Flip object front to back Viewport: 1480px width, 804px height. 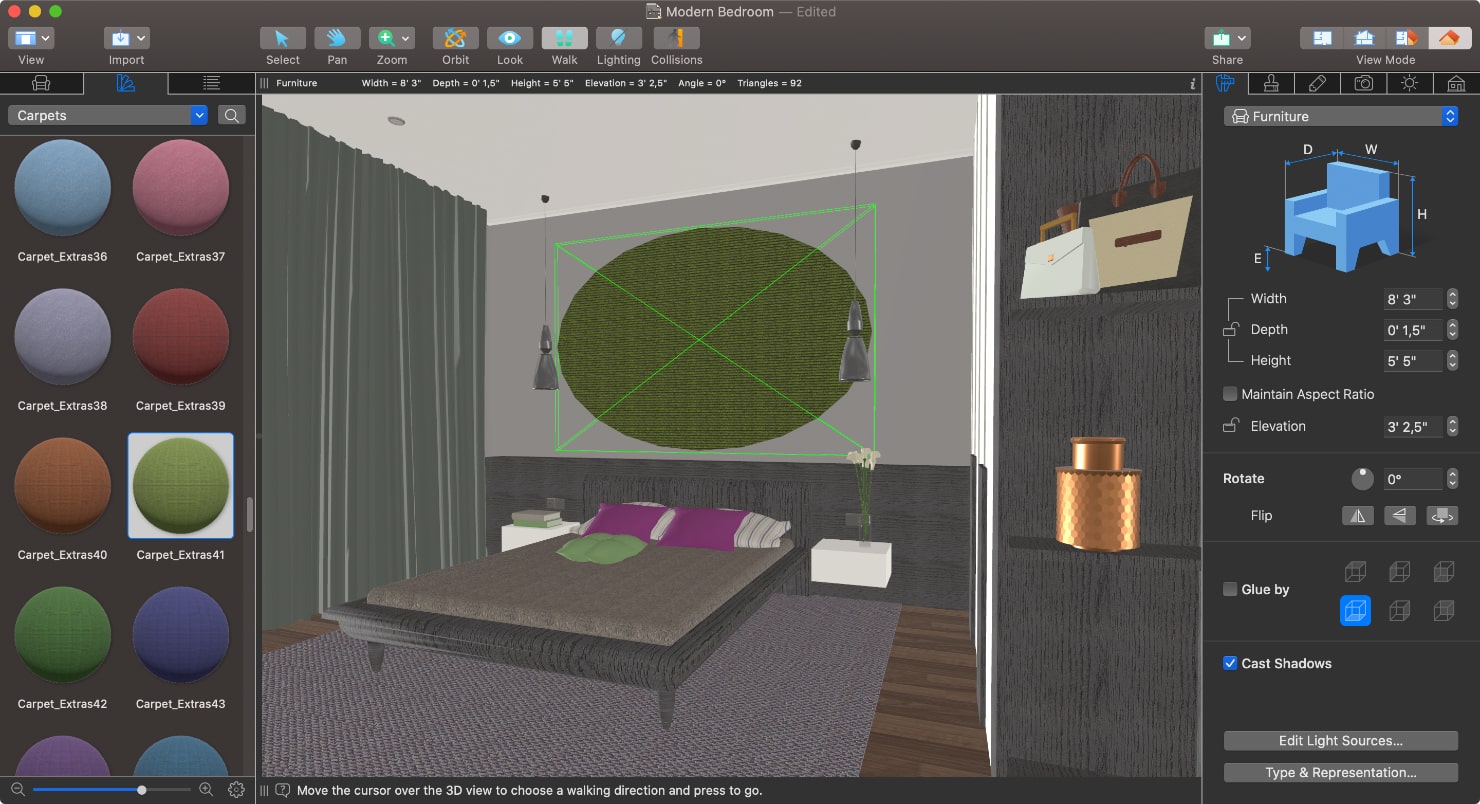(1441, 516)
